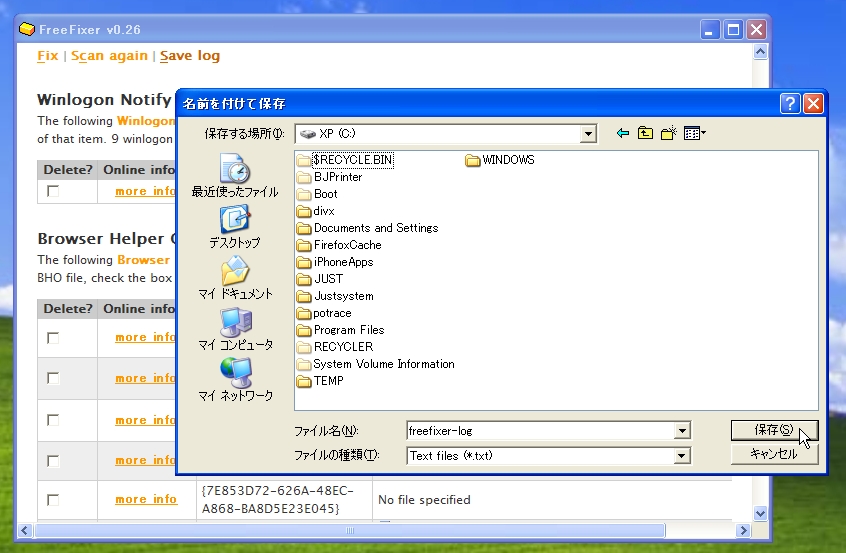The height and width of the screenshot is (553, 846).
Task: Check the fourth Delete box in the Browser Helper table
Action: (53, 461)
